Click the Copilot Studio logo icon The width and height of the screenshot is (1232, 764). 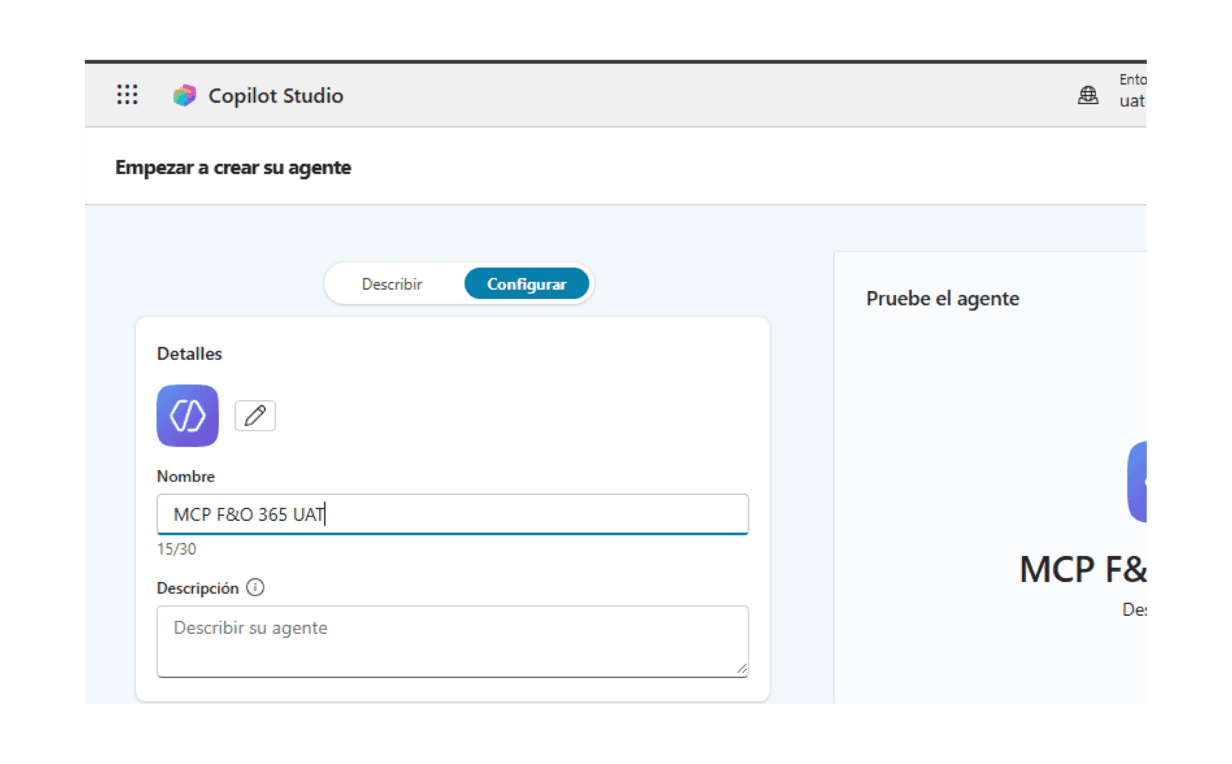184,95
